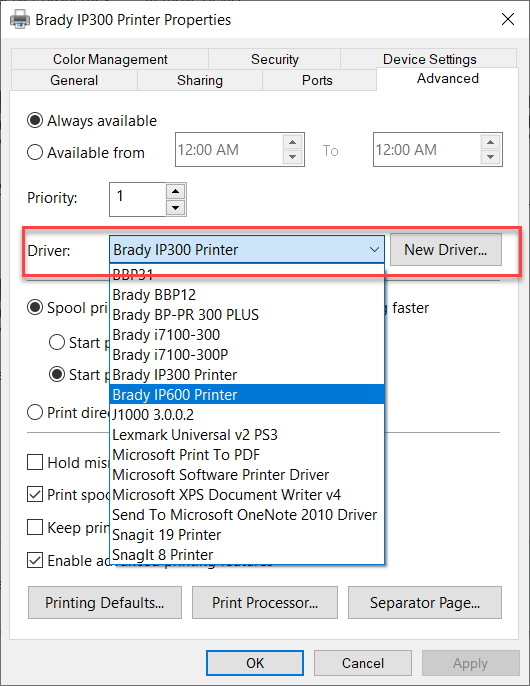Click the Priority value field
Screen dimensions: 530x686
tap(137, 199)
